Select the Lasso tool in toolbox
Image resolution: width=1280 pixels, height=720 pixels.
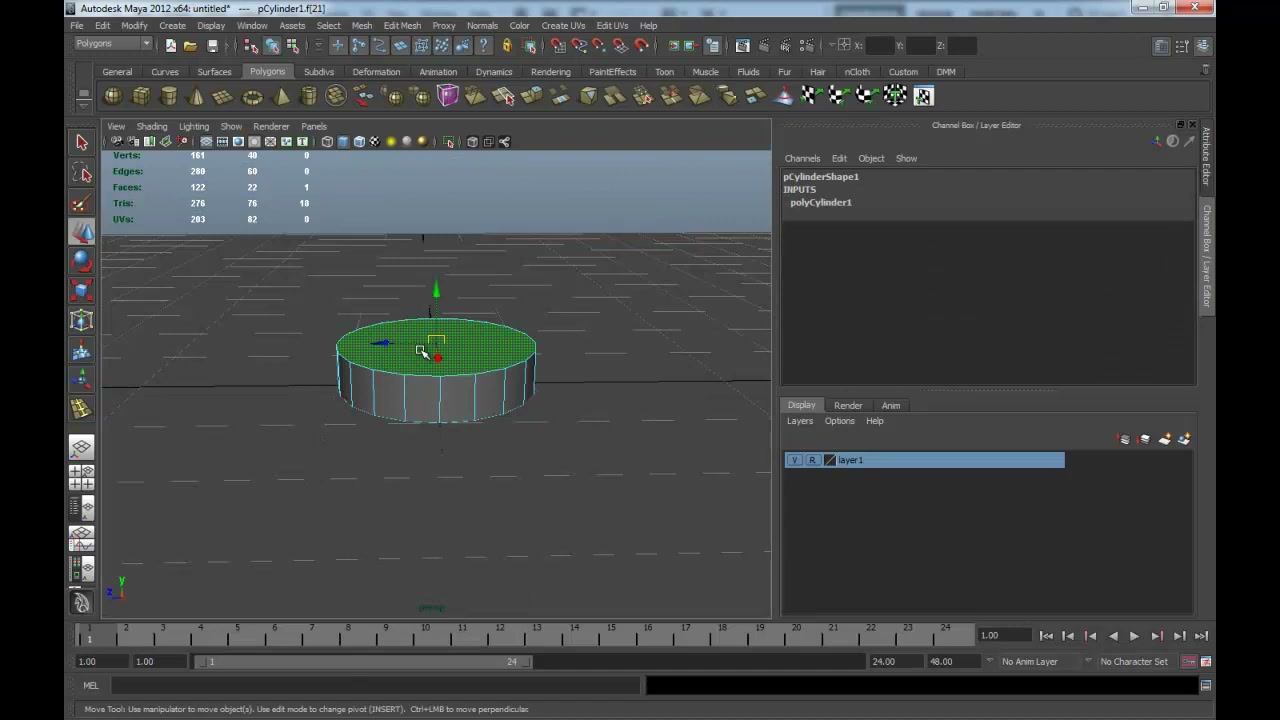click(x=82, y=173)
